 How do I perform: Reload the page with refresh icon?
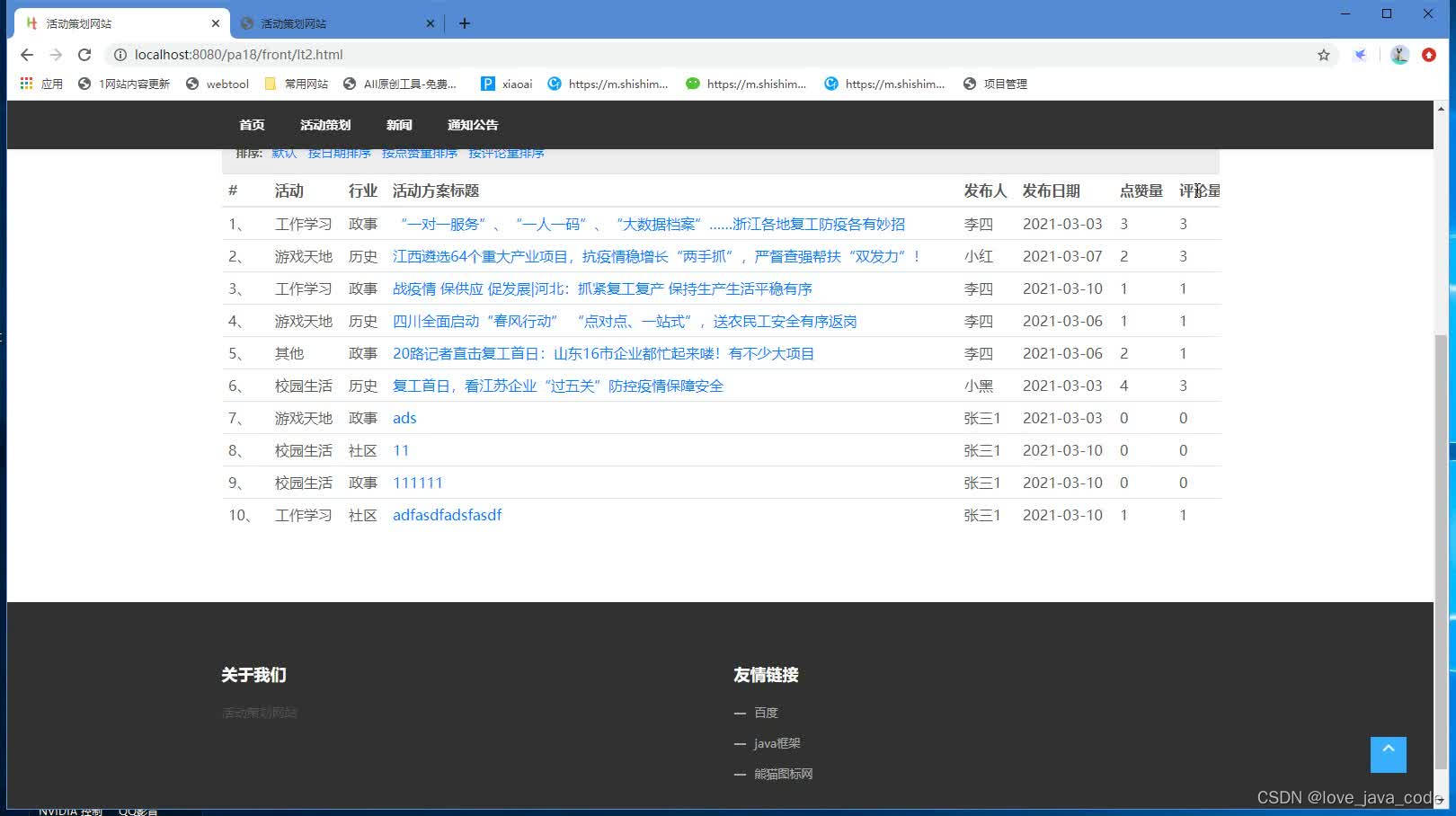tap(84, 55)
